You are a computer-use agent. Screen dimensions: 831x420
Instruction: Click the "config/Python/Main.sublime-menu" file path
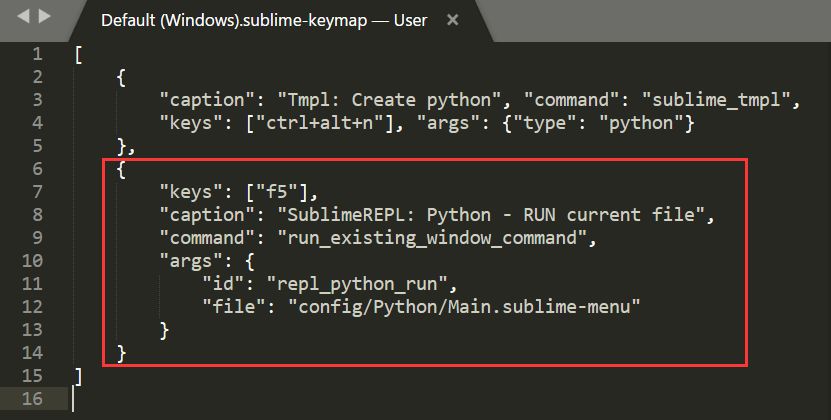[464, 307]
